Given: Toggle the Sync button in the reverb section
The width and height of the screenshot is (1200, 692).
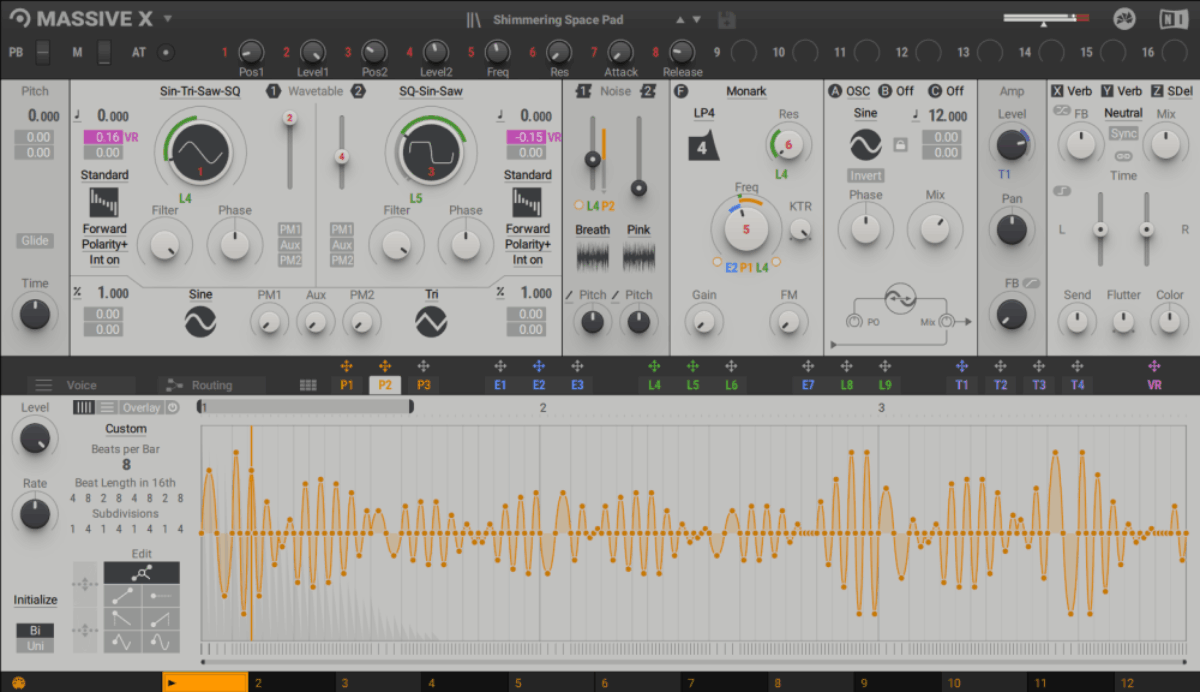Looking at the screenshot, I should (x=1123, y=134).
